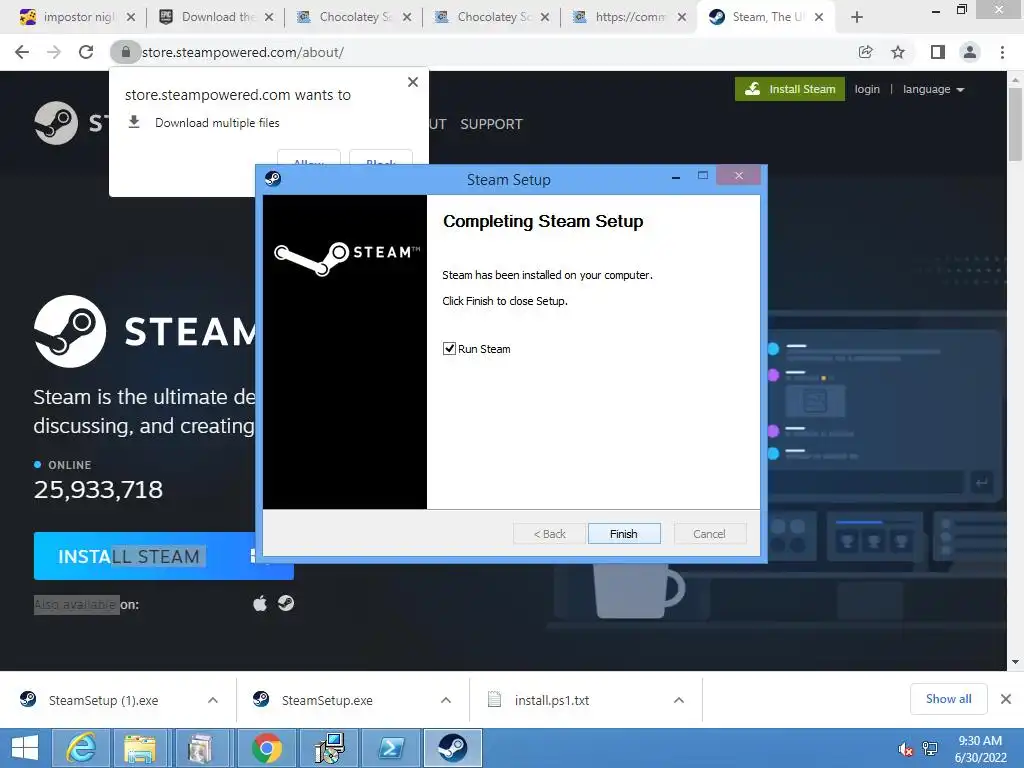
Task: Click the blue INSTALL STEAM button
Action: tap(163, 556)
